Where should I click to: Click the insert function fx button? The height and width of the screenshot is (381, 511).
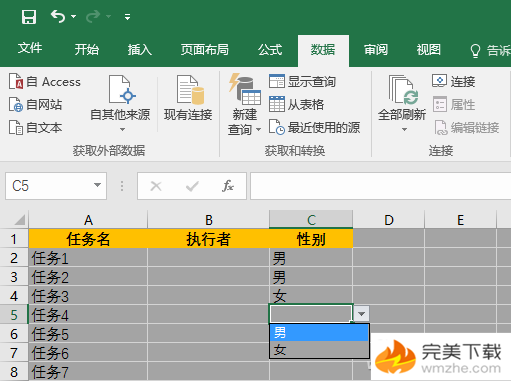point(228,186)
